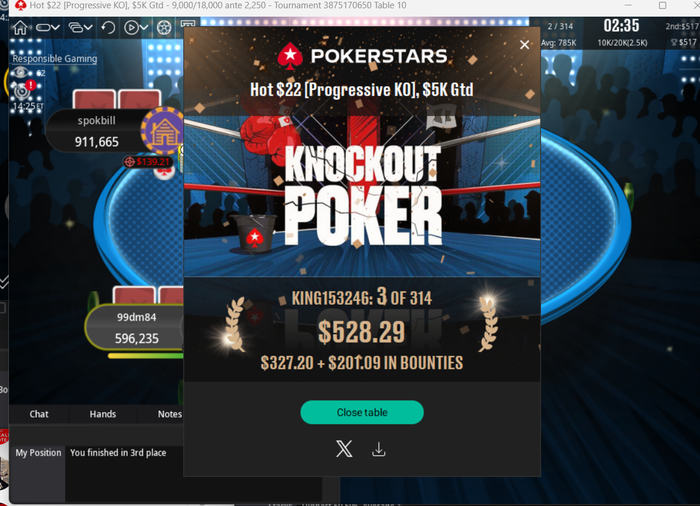Expand the multi-table layout dropdown
This screenshot has width=700, height=506.
click(80, 28)
